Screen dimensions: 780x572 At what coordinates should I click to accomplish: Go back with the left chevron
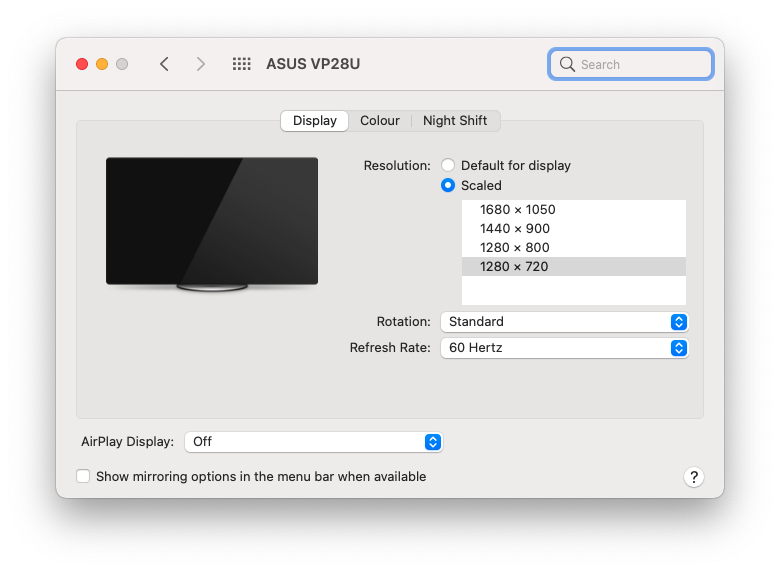pyautogui.click(x=165, y=64)
